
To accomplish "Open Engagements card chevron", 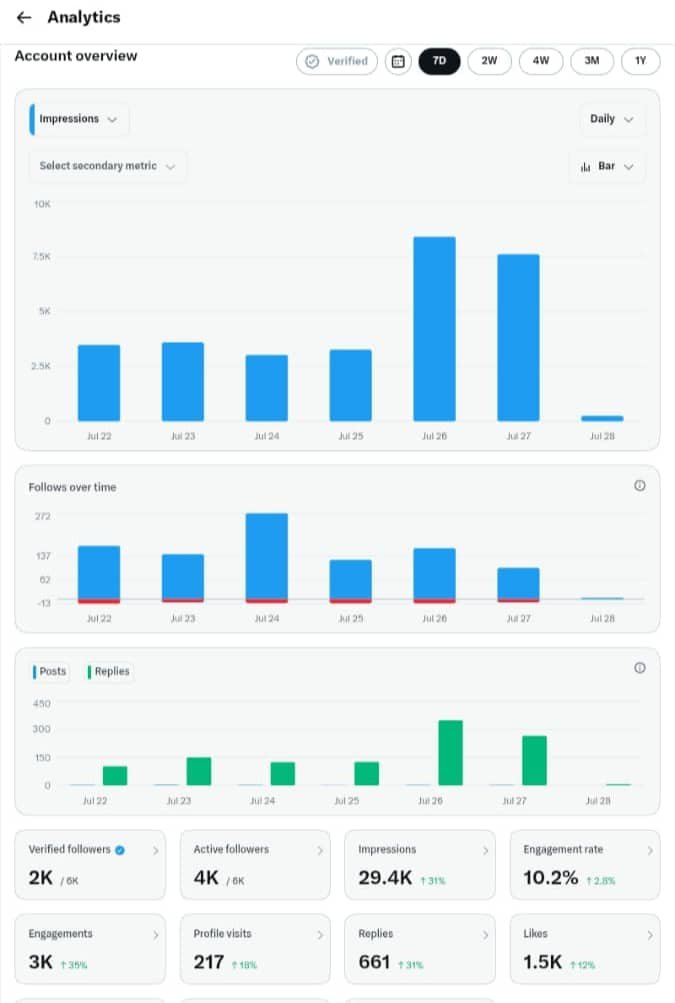I will pyautogui.click(x=155, y=935).
